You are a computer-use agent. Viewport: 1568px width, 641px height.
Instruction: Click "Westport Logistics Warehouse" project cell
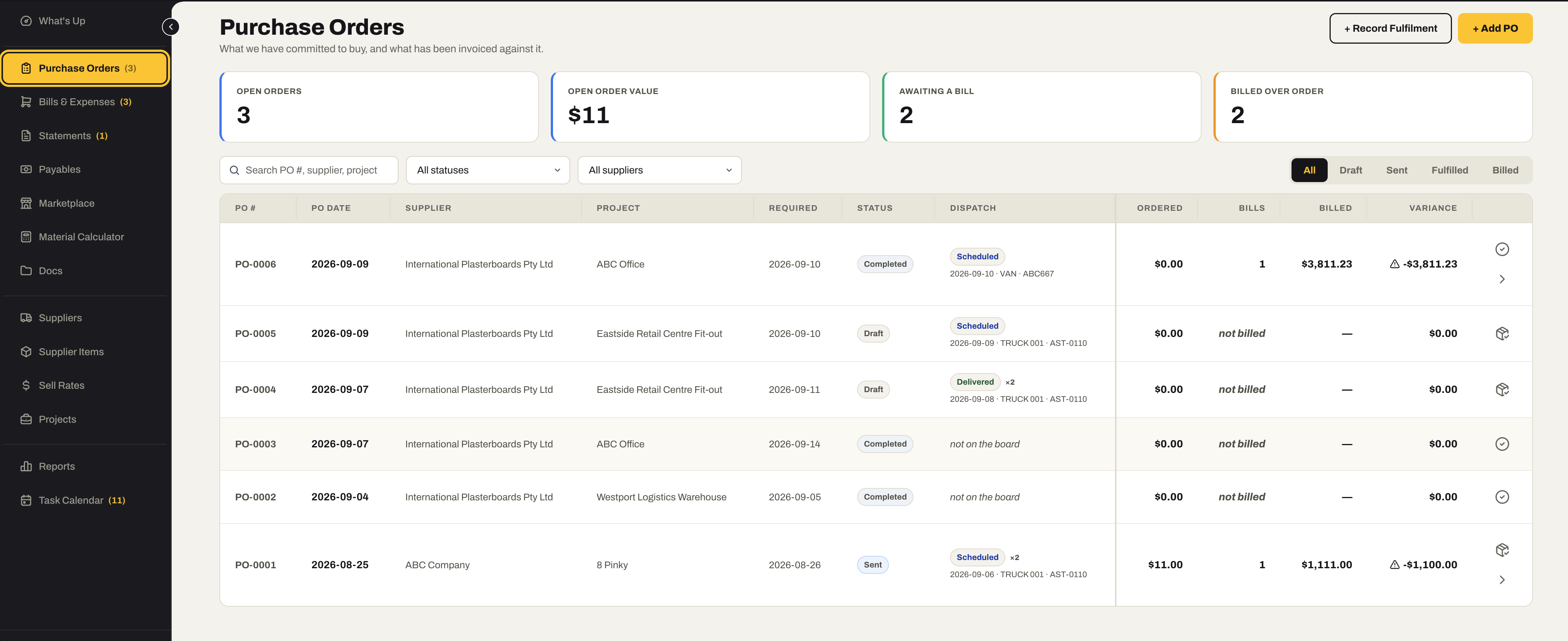(661, 497)
